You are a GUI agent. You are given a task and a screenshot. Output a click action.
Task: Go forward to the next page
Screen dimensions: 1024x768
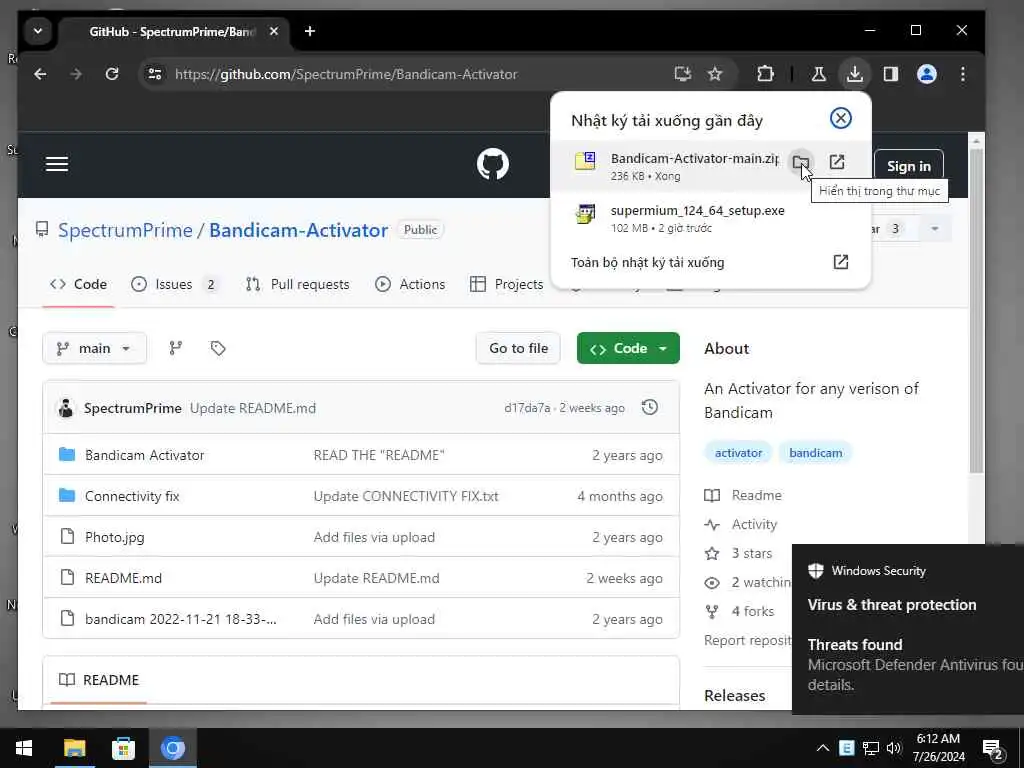pyautogui.click(x=76, y=74)
